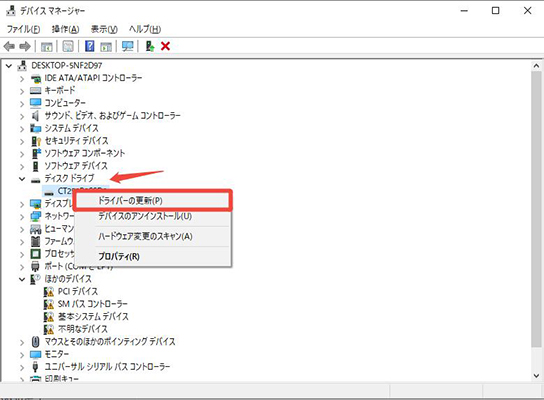This screenshot has width=544, height=400.
Task: Click the IDE ATA/ATAPI コントローラー icon
Action: 35,78
